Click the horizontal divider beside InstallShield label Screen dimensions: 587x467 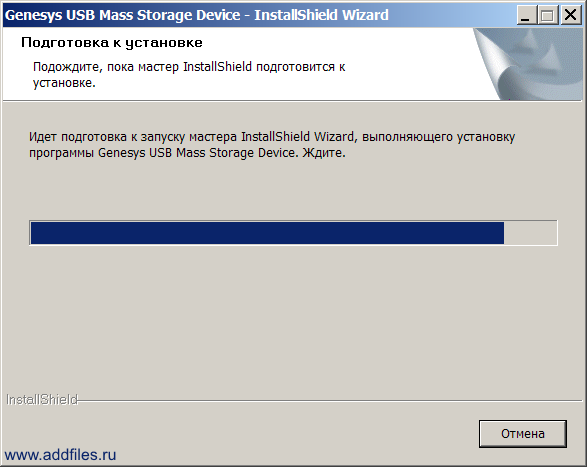point(330,401)
